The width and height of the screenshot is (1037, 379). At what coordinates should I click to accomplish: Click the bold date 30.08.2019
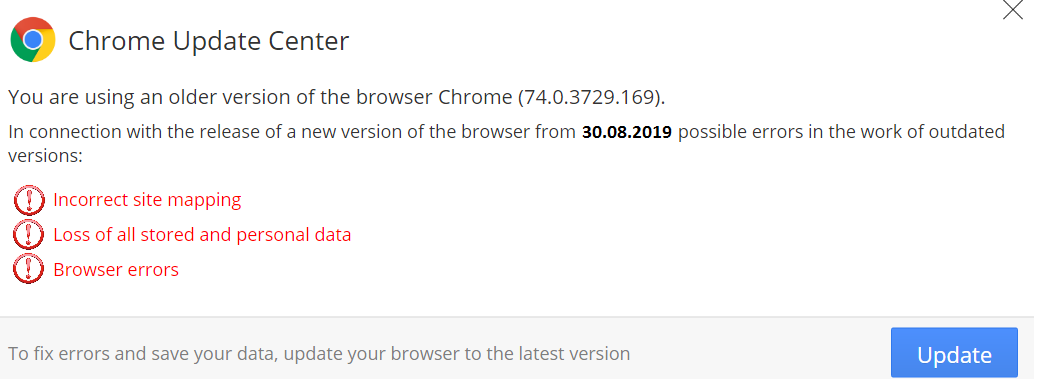pyautogui.click(x=627, y=132)
